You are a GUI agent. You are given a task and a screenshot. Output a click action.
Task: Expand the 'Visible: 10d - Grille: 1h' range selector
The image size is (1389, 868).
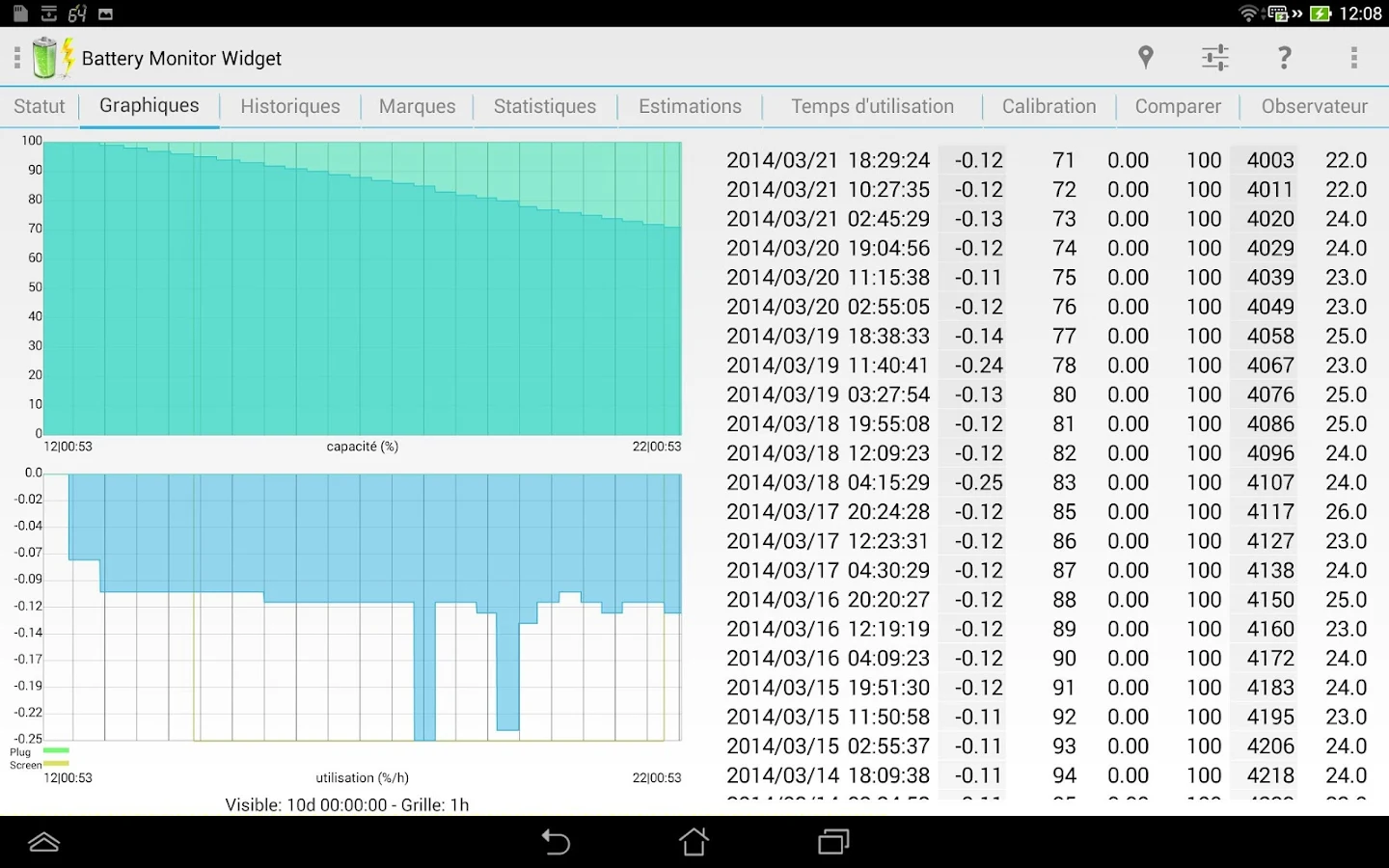point(346,803)
